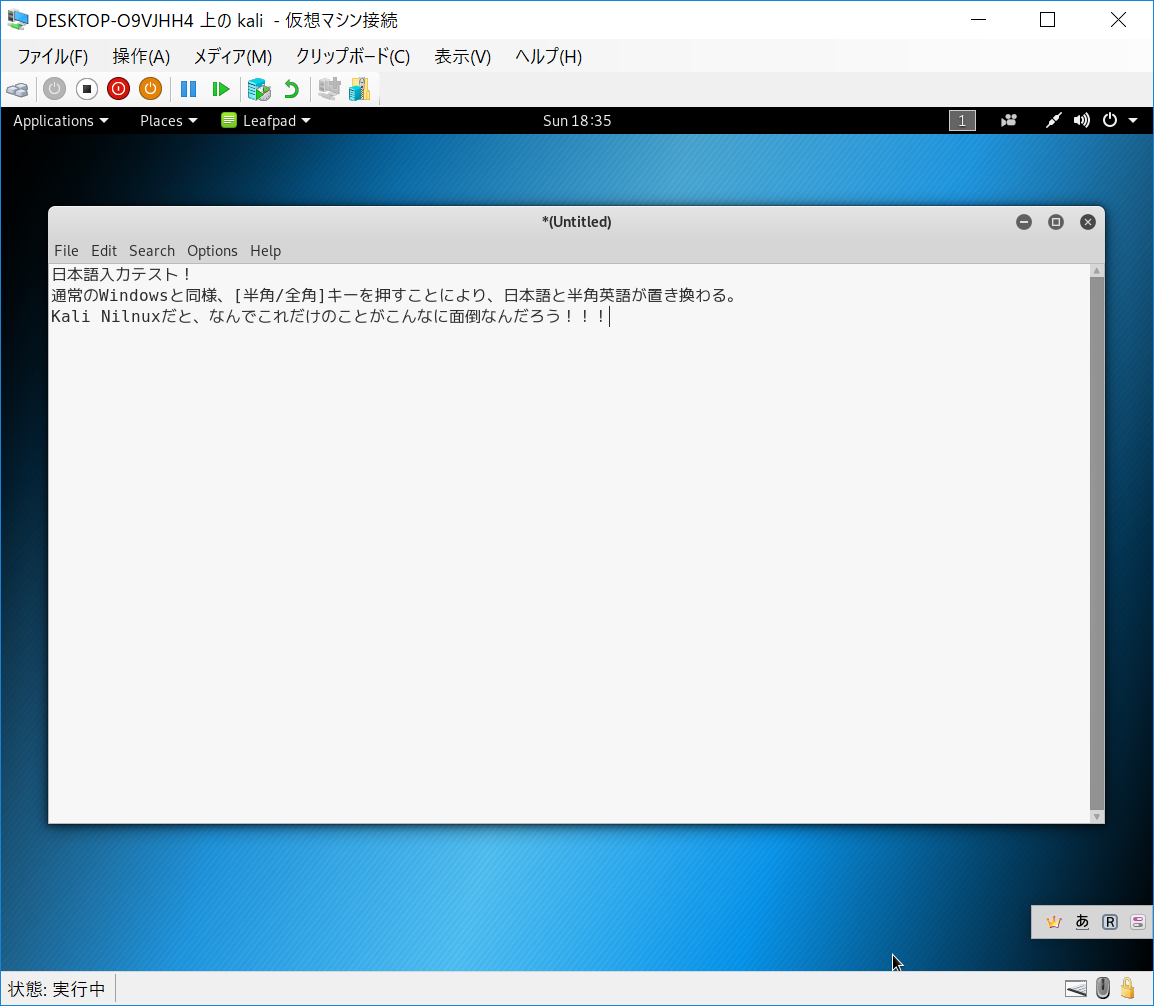Click the speaker volume icon in Kali panel
Viewport: 1154px width, 1006px height.
coord(1081,121)
